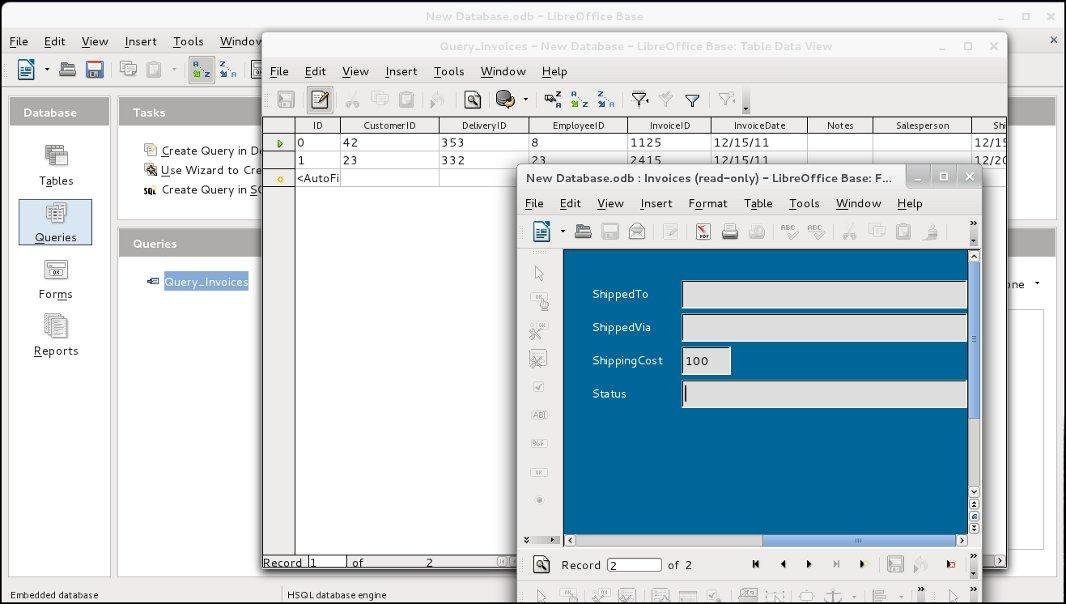Viewport: 1066px width, 604px height.
Task: Open the Insert menu in the Query_Invoices window
Action: pos(401,71)
